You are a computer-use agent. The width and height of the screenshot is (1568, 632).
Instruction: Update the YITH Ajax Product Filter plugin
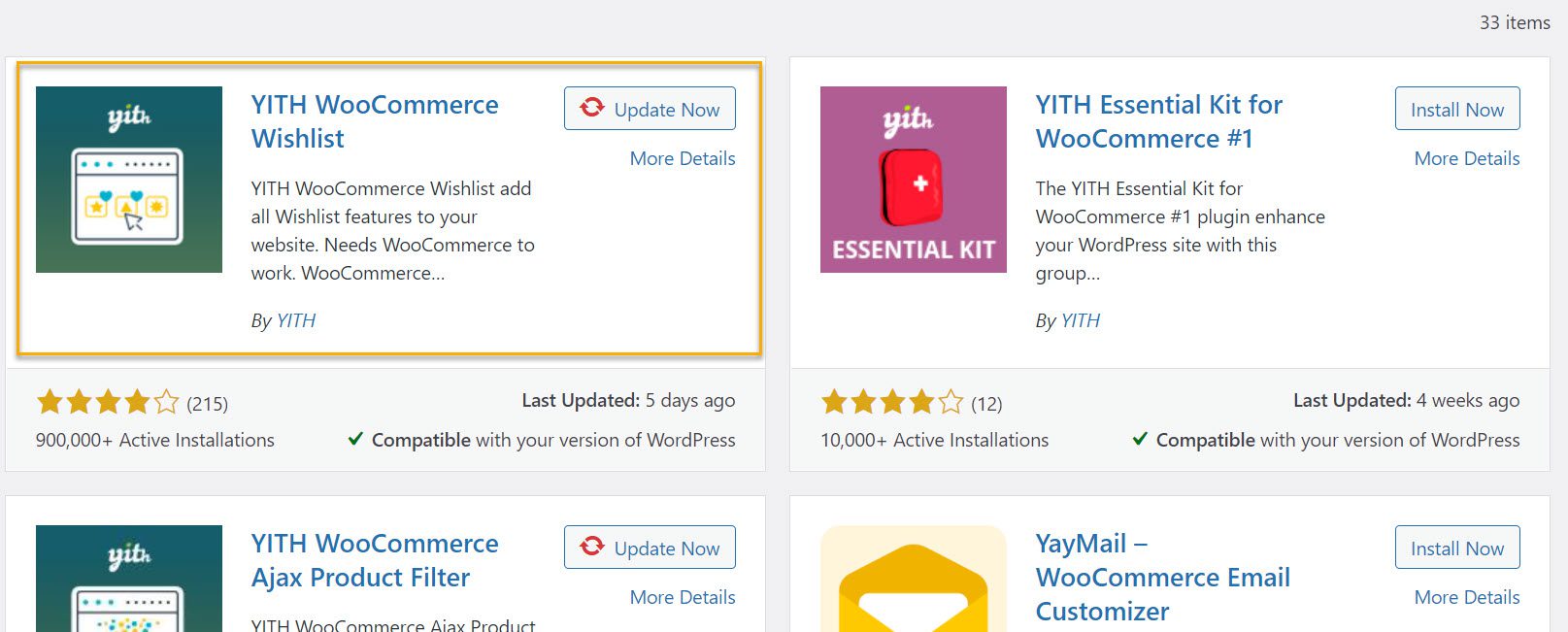tap(650, 548)
